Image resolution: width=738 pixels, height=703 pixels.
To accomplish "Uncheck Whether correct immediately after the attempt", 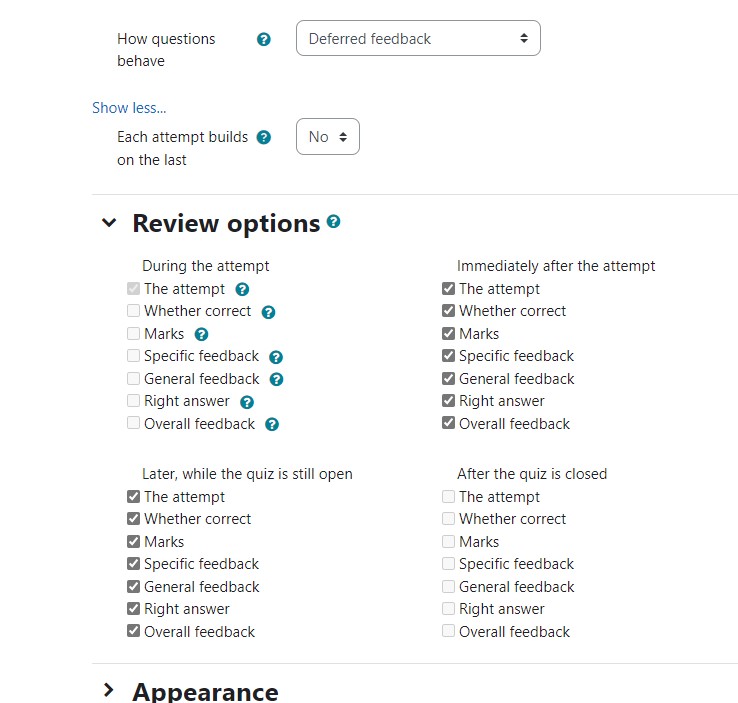I will pos(449,311).
